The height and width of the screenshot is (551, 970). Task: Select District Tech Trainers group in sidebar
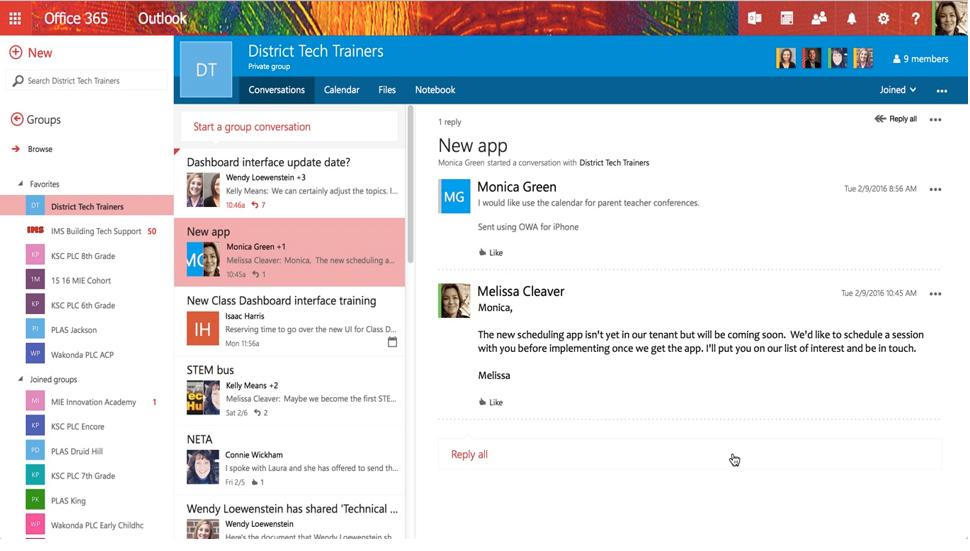[87, 206]
